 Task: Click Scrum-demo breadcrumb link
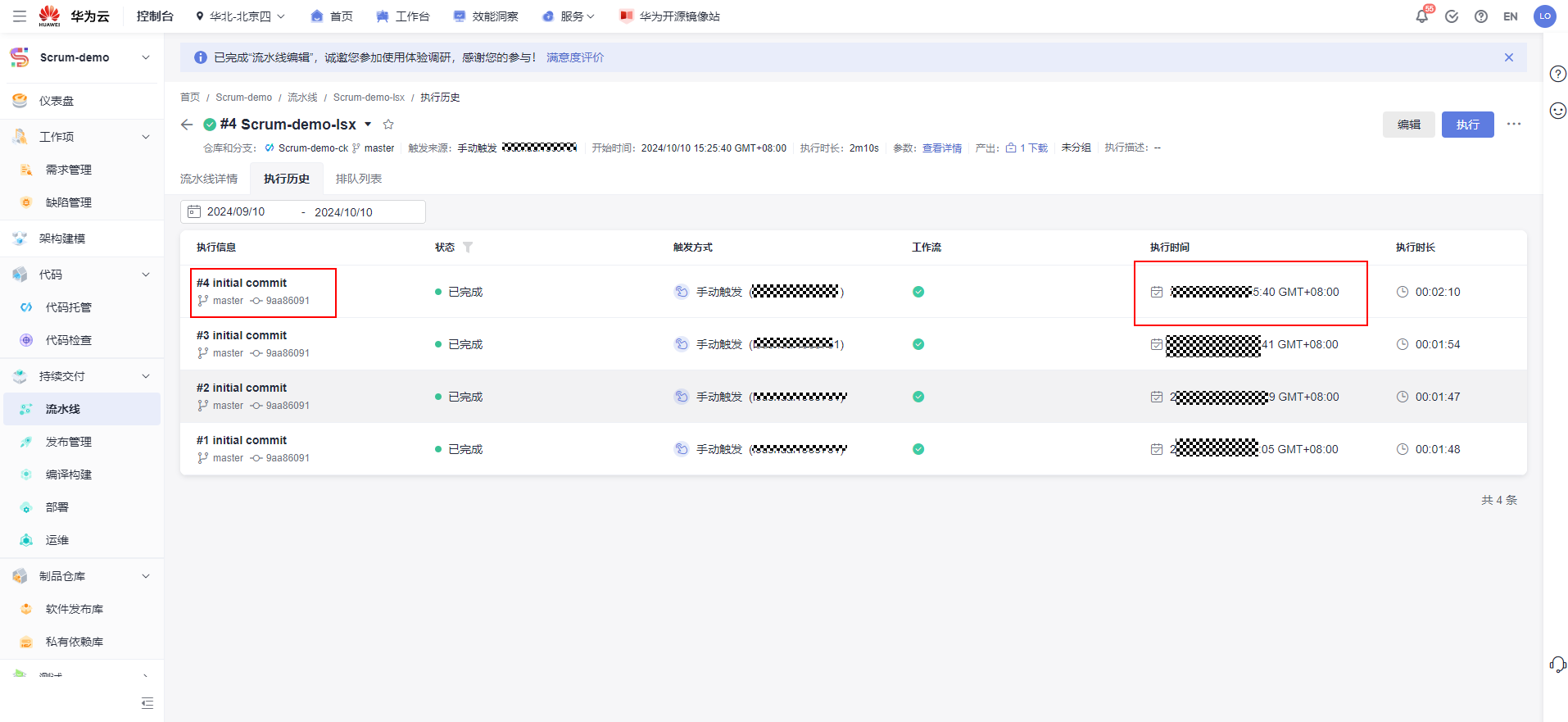coord(244,98)
